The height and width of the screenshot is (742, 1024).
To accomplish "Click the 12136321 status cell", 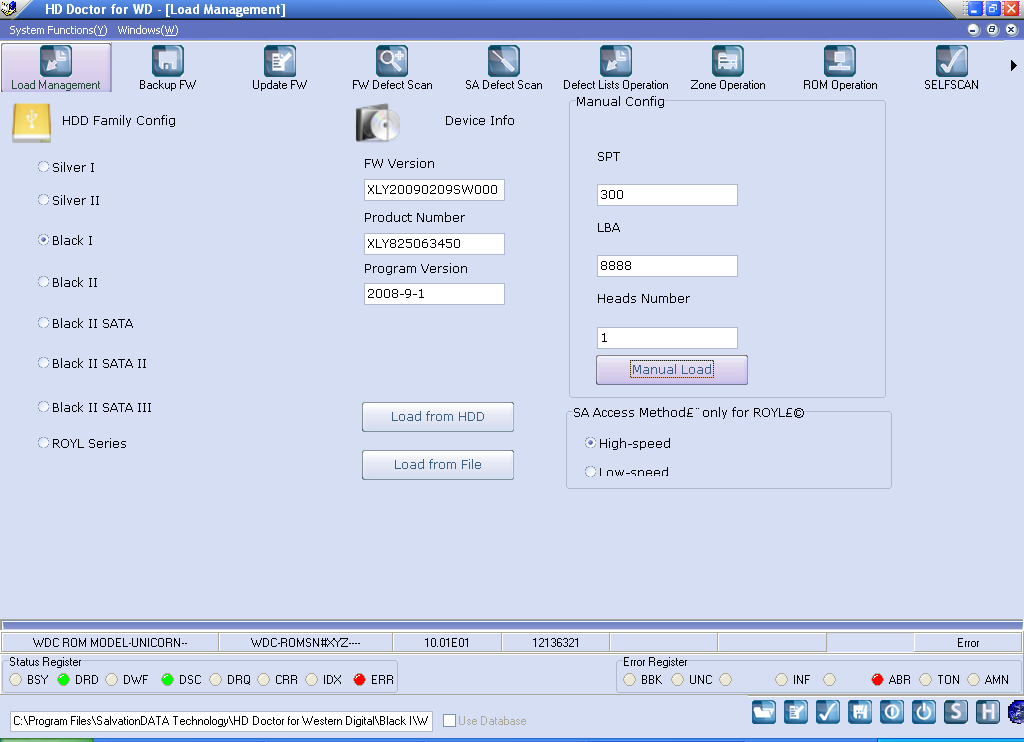I will pyautogui.click(x=556, y=643).
